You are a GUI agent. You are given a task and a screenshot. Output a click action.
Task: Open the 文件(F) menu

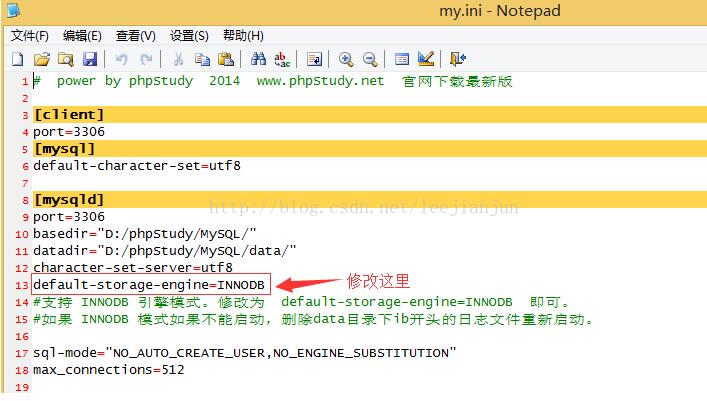pyautogui.click(x=30, y=35)
